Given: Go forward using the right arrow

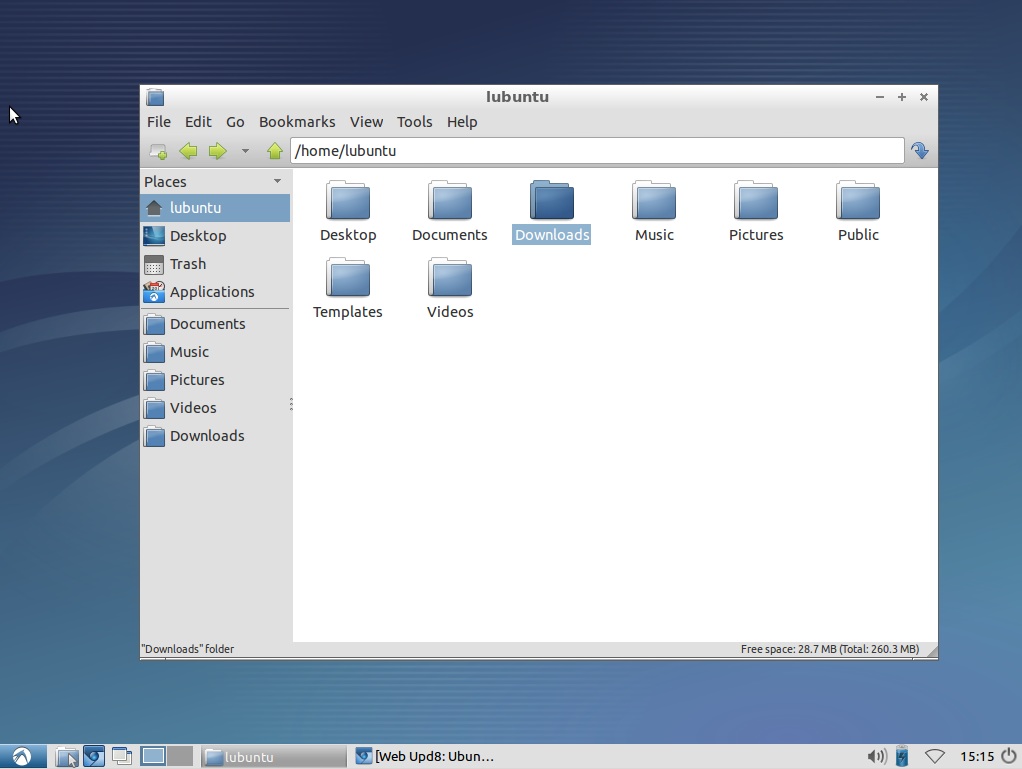Looking at the screenshot, I should pyautogui.click(x=217, y=151).
